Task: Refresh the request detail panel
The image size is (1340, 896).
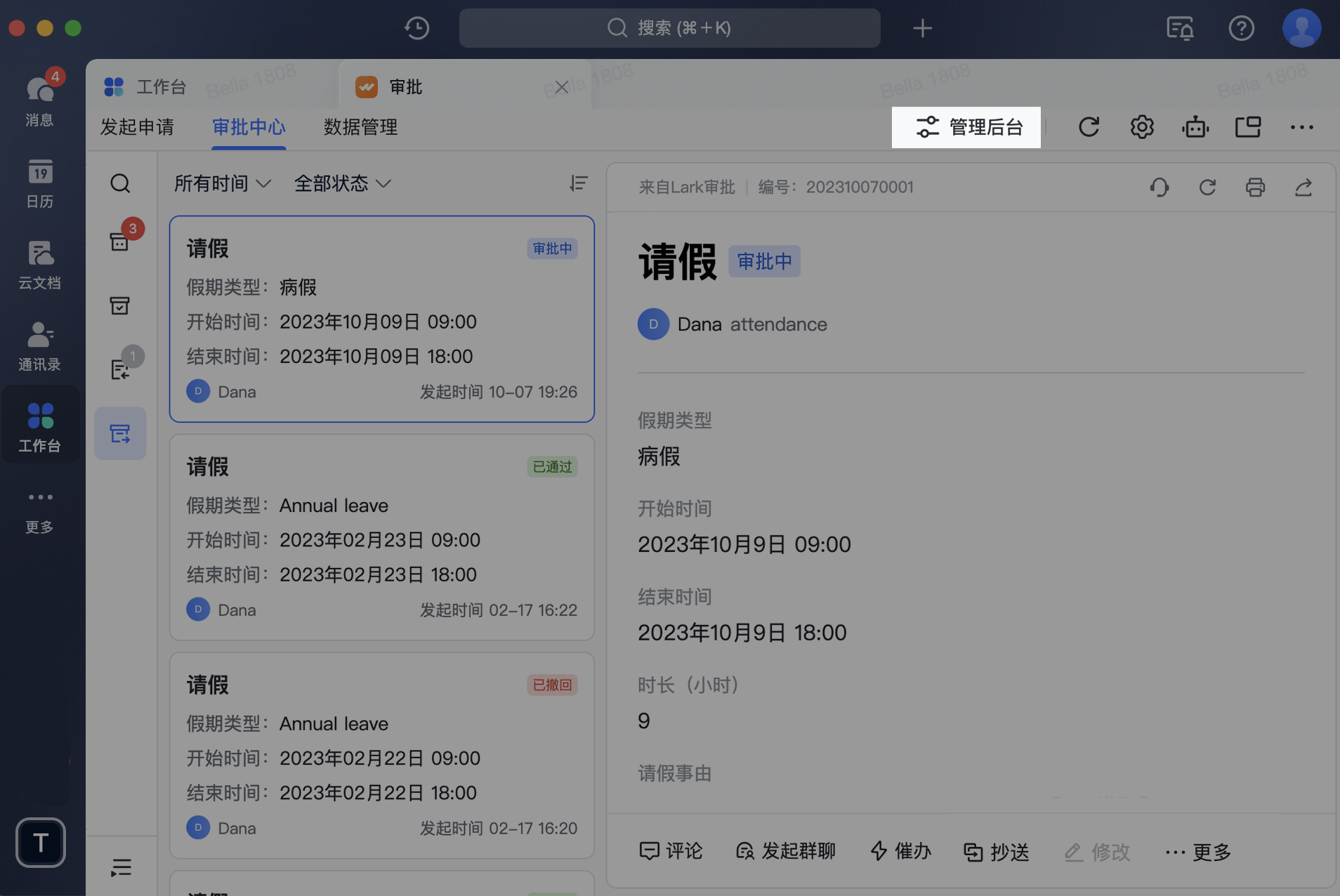Action: pos(1207,187)
